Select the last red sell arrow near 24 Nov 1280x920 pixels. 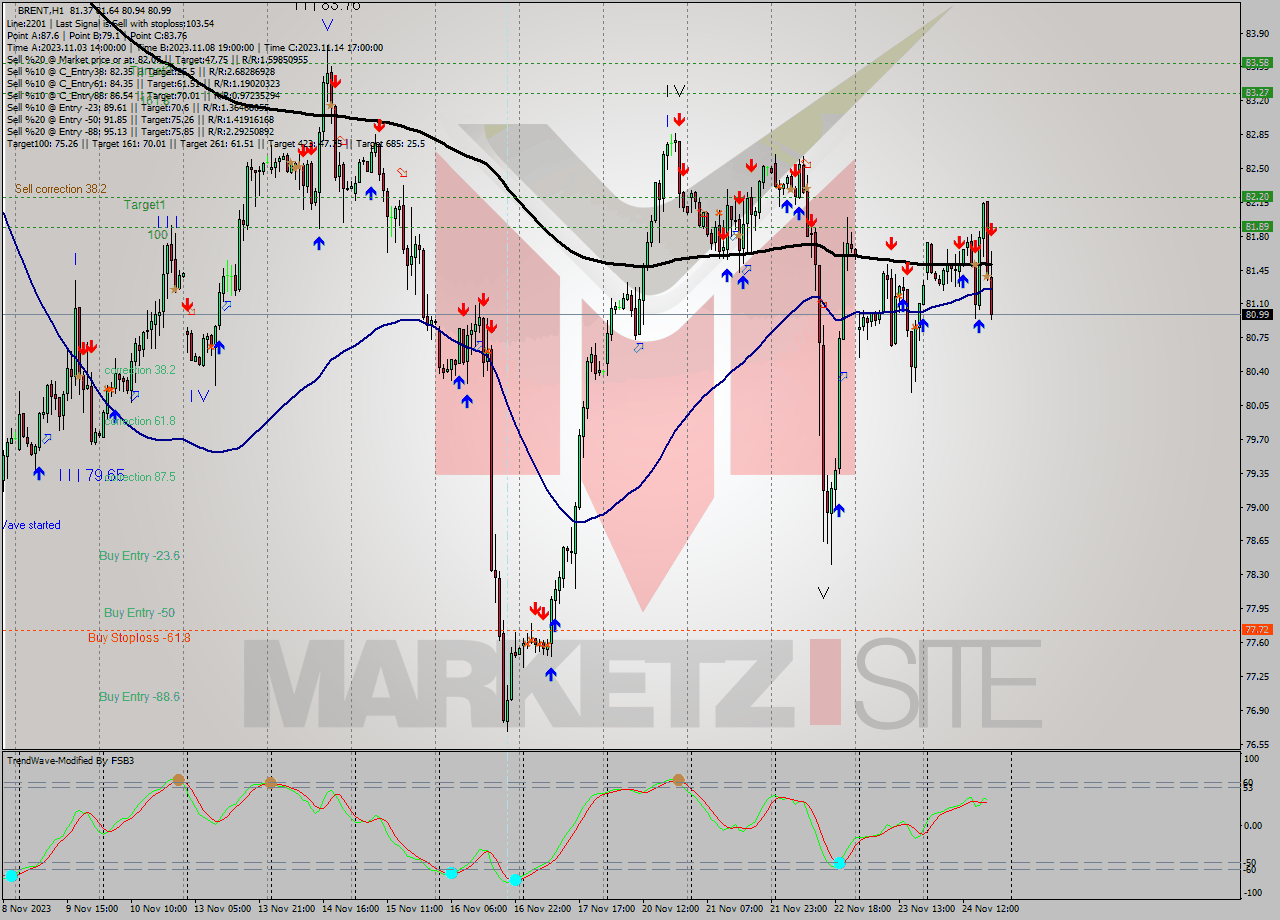[x=991, y=230]
